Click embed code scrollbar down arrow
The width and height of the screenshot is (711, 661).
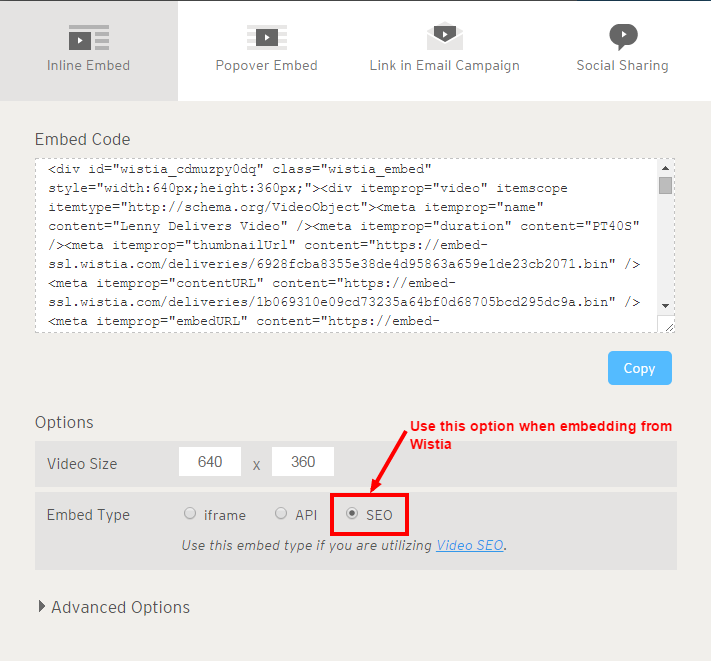[666, 306]
